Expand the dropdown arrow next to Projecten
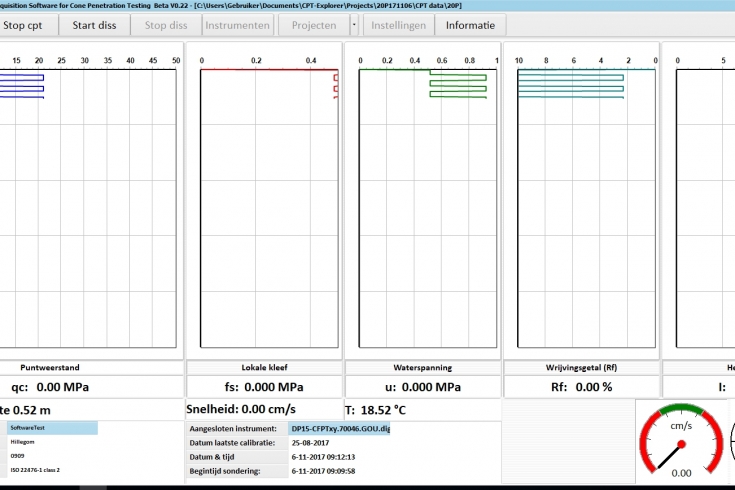 coord(354,25)
